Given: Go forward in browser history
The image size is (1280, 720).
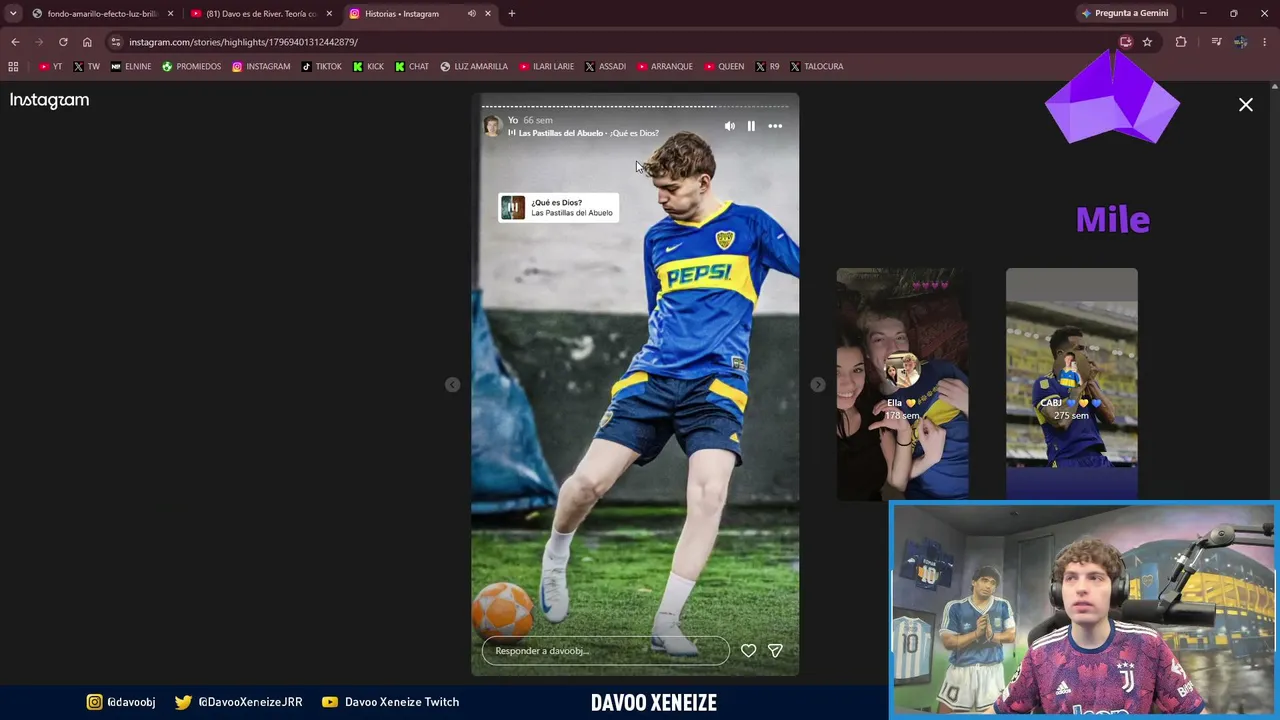Looking at the screenshot, I should click(x=39, y=42).
